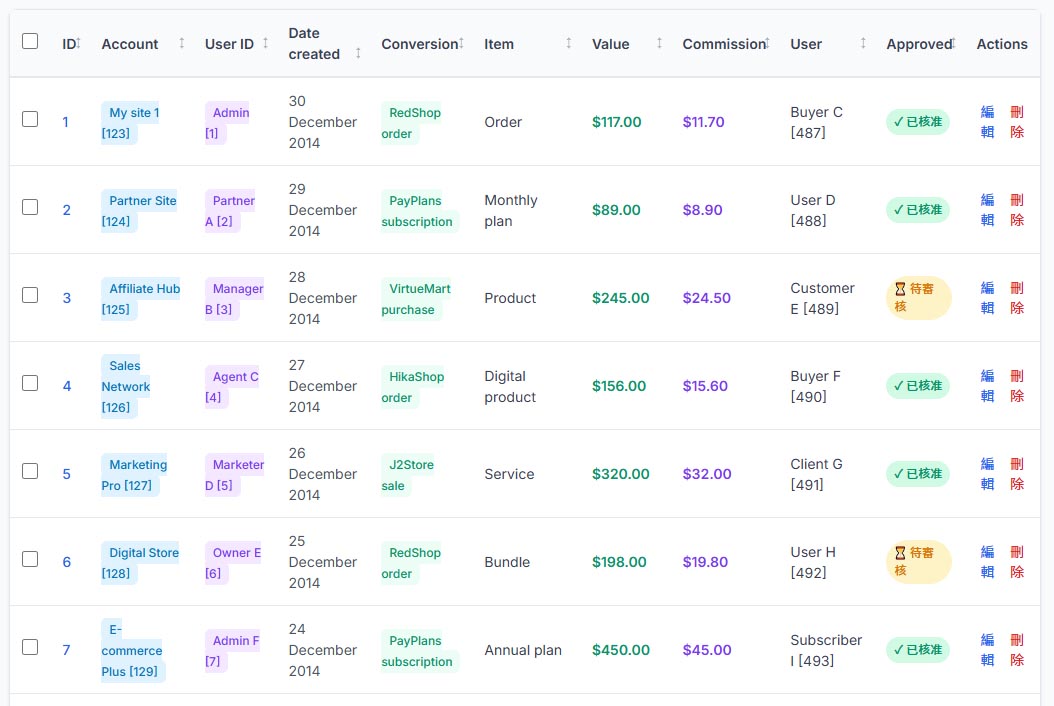Sort by the User ID column
Screen dimensions: 1054x706
tap(265, 43)
